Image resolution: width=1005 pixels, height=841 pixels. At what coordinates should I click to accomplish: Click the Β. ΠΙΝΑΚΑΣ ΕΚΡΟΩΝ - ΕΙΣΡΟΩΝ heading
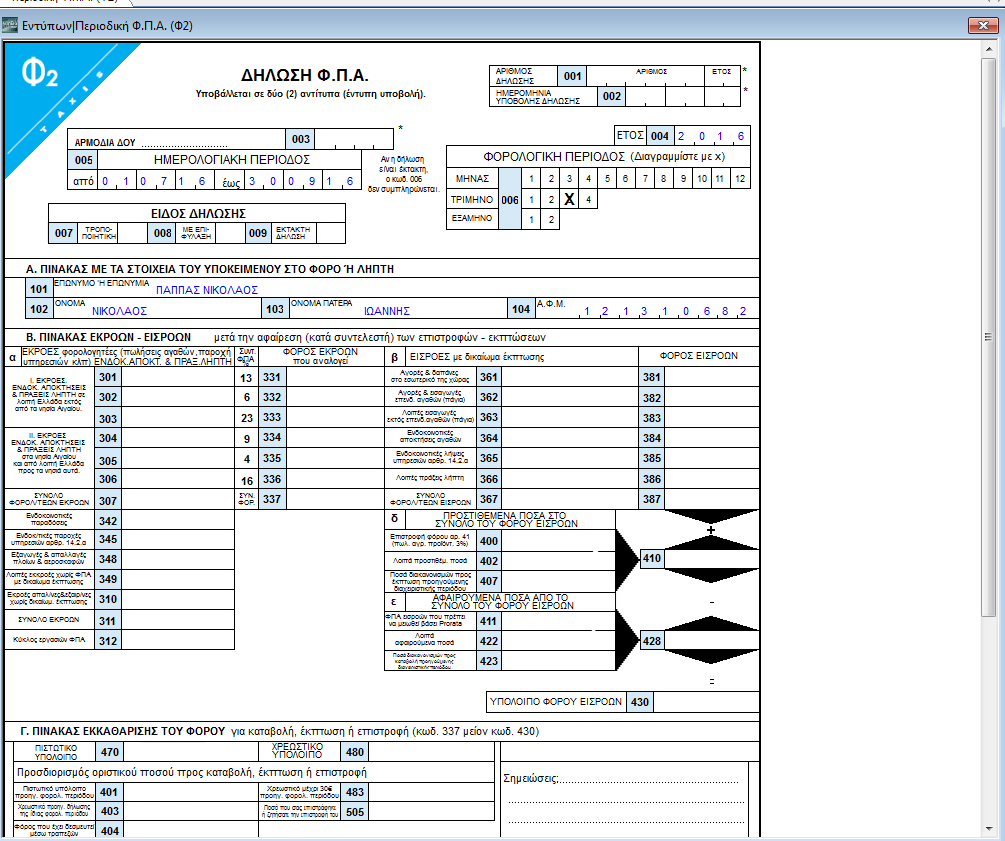108,337
